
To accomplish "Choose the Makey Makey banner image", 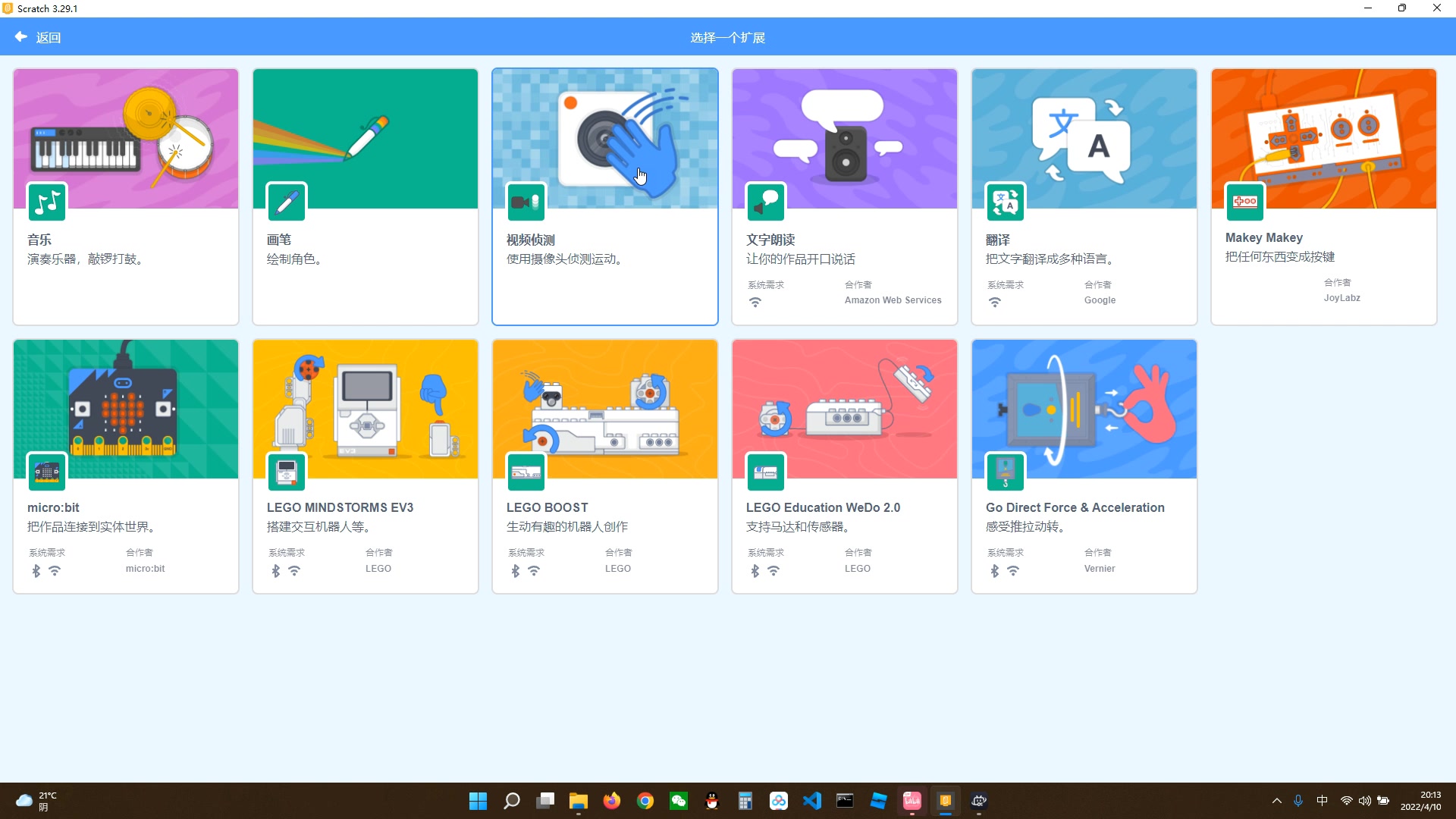I will pyautogui.click(x=1323, y=136).
